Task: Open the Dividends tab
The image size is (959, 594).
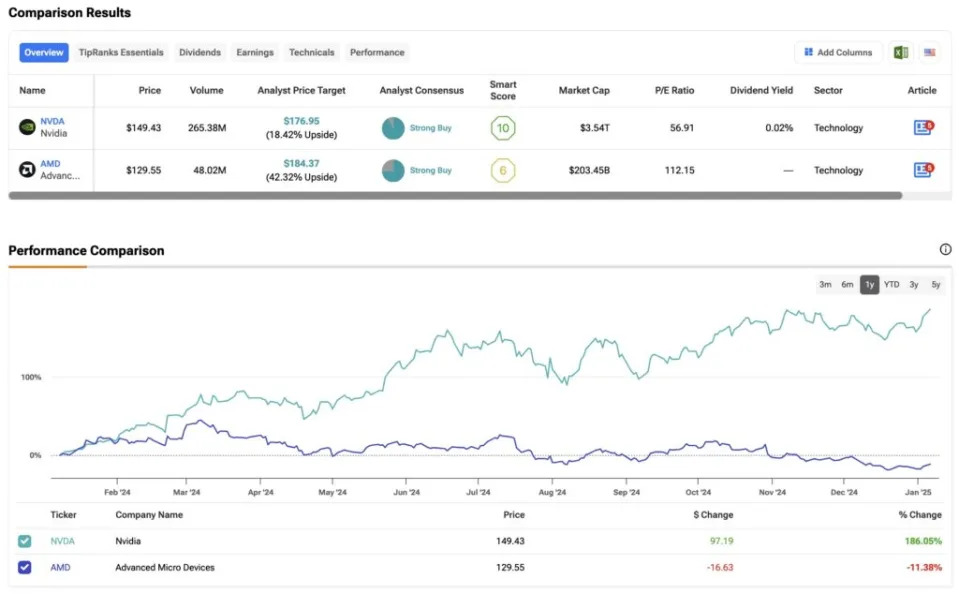Action: [x=200, y=53]
